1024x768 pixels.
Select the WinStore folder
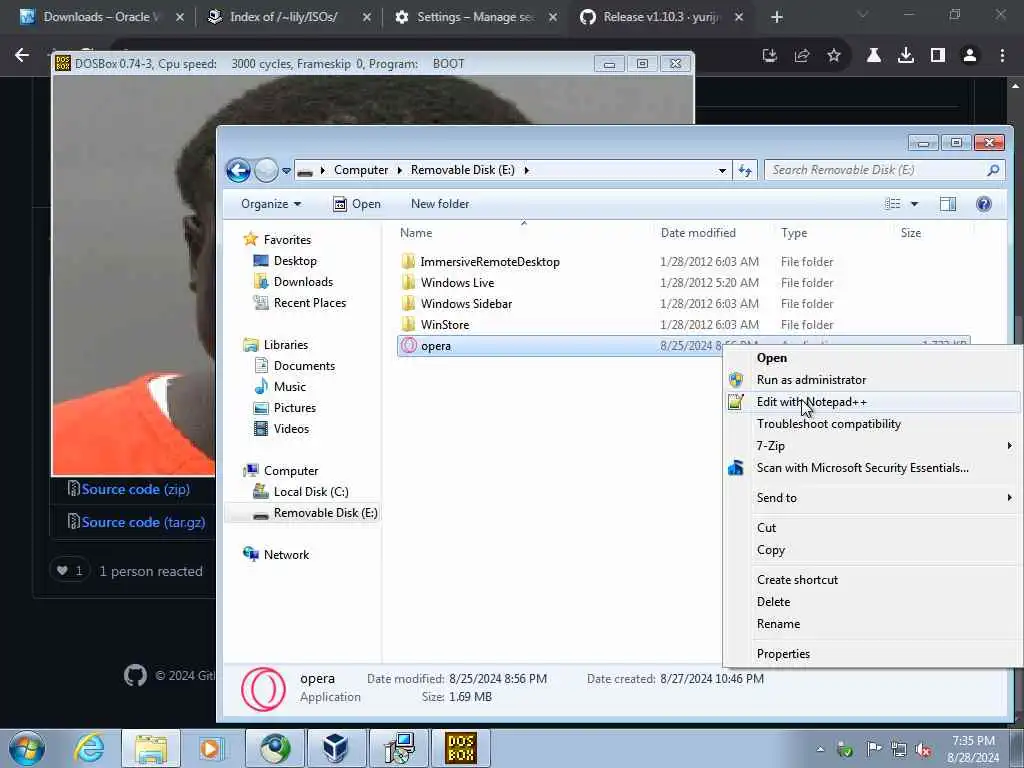(445, 325)
